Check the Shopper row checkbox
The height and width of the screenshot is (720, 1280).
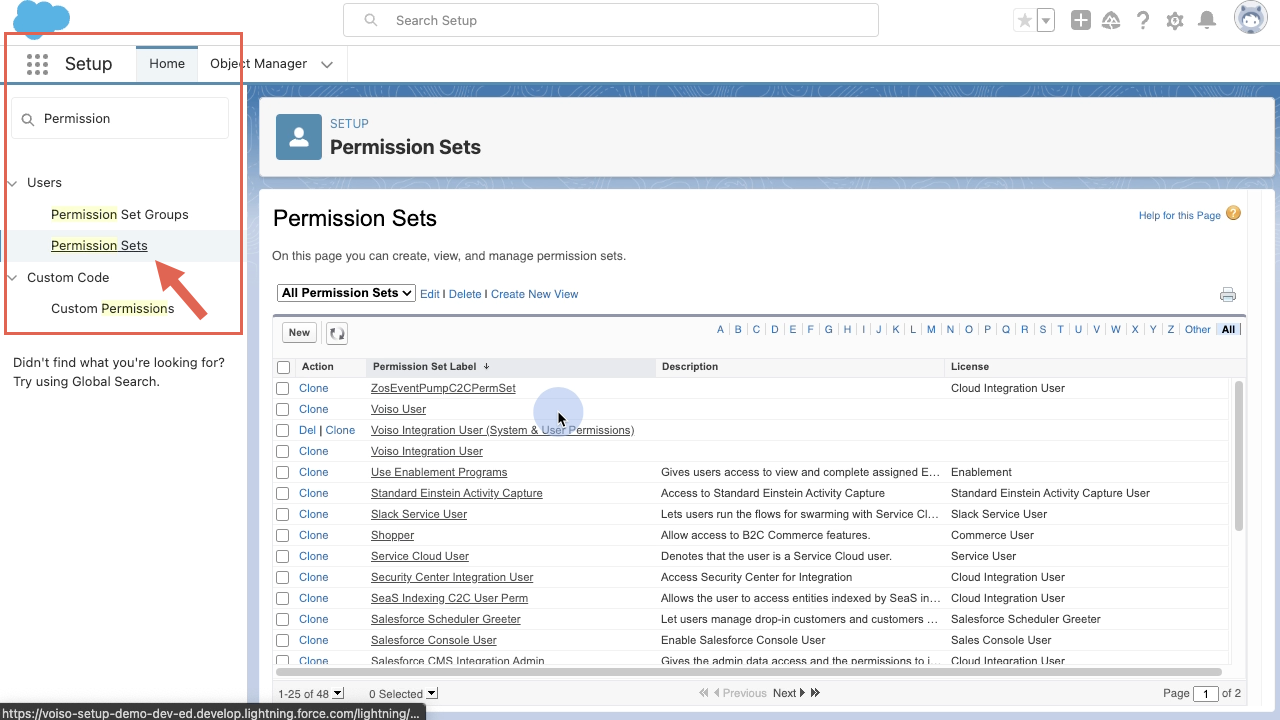[x=283, y=535]
